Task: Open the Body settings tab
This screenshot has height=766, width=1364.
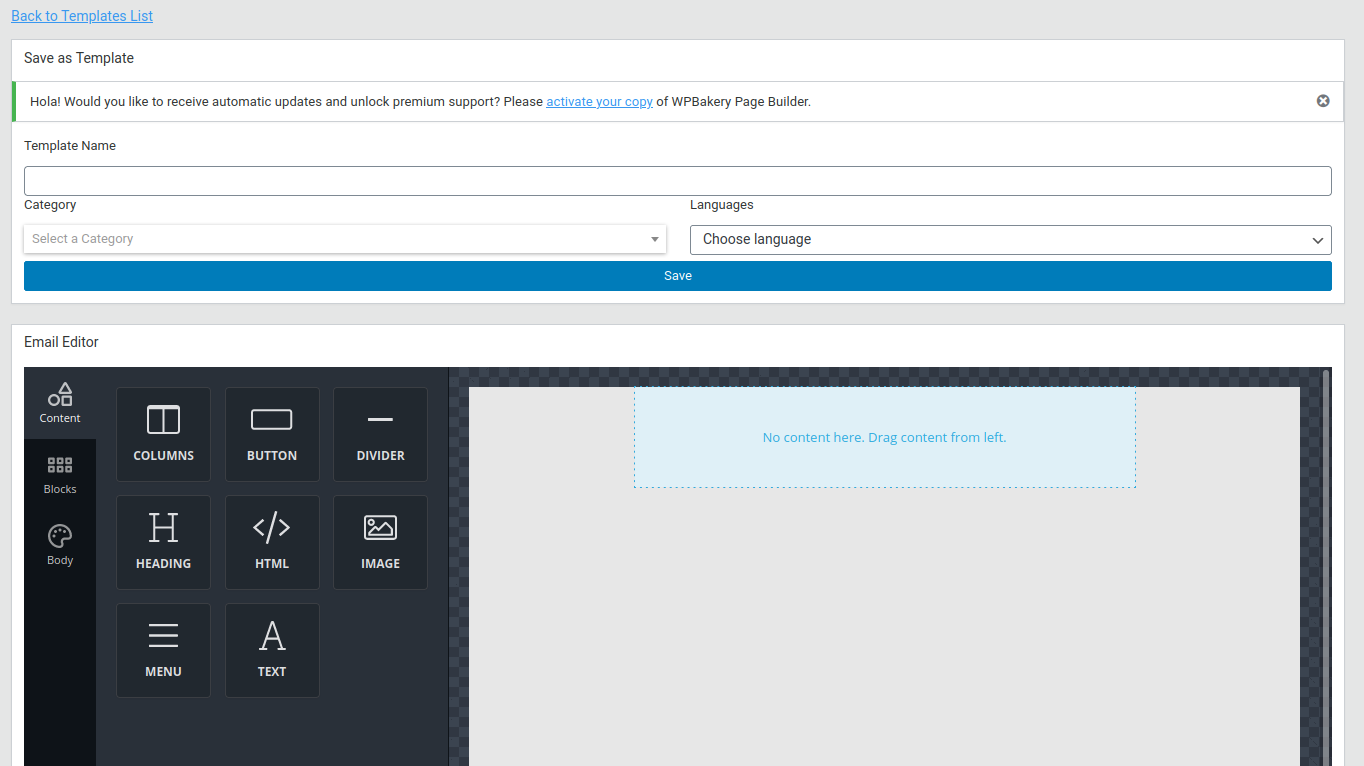Action: click(x=60, y=546)
